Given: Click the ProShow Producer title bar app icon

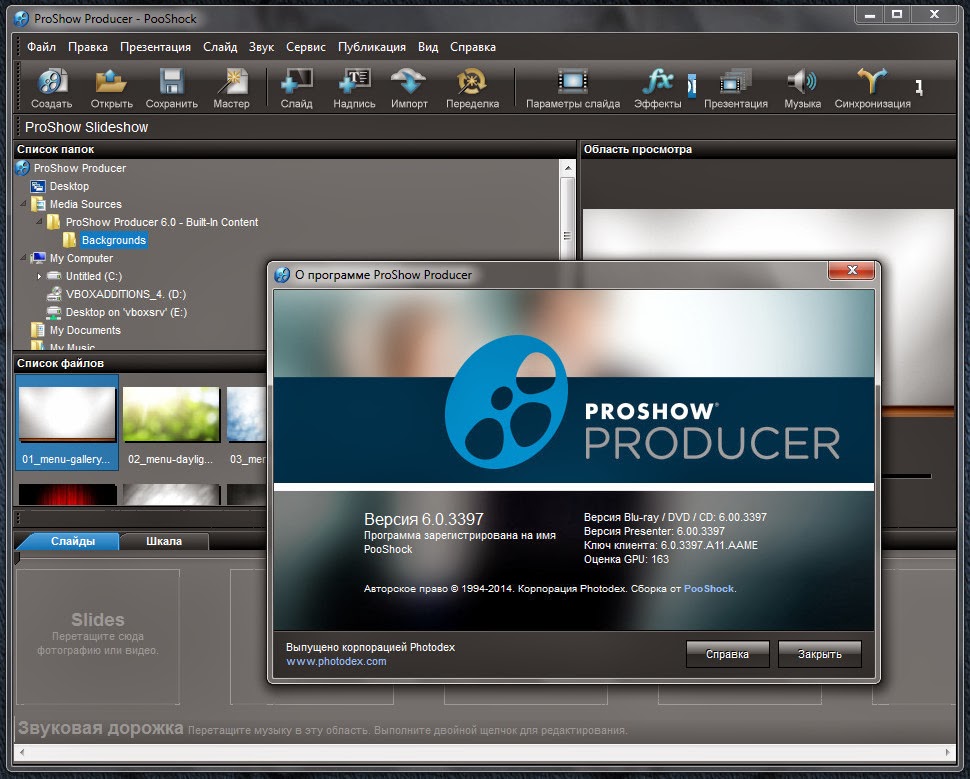Looking at the screenshot, I should (22, 19).
